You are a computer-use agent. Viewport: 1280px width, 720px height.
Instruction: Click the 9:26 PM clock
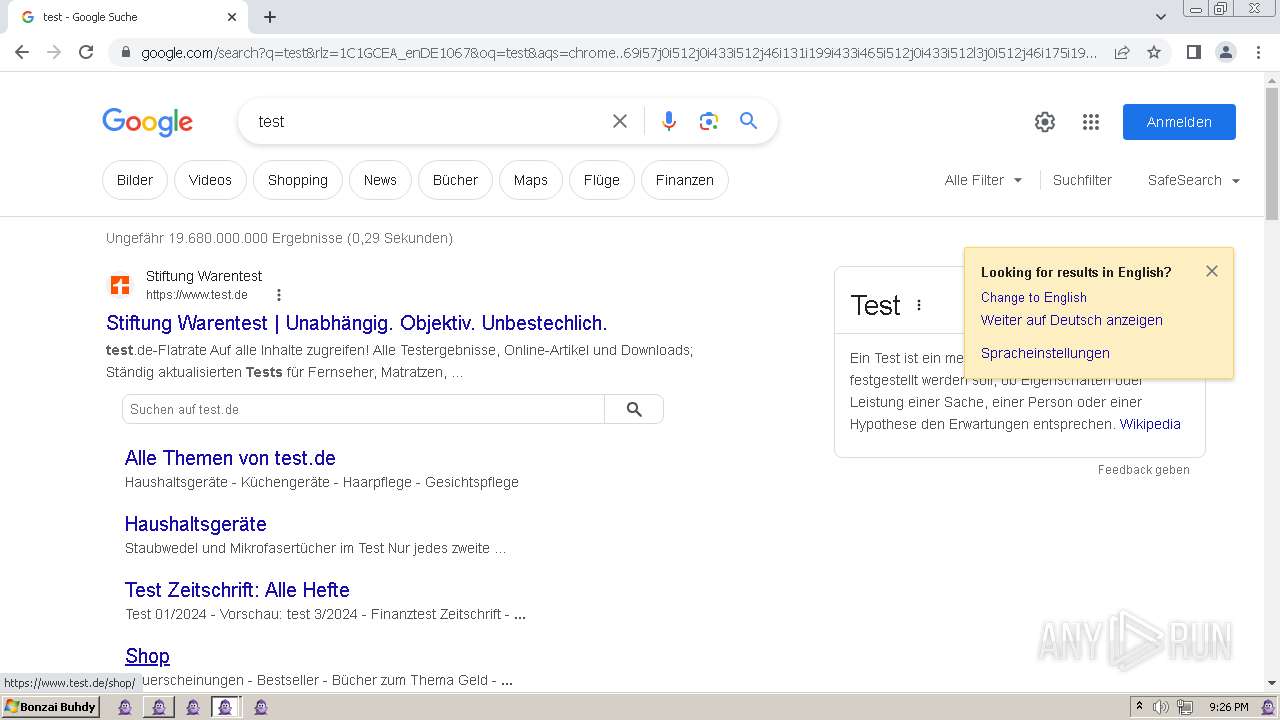[x=1228, y=707]
